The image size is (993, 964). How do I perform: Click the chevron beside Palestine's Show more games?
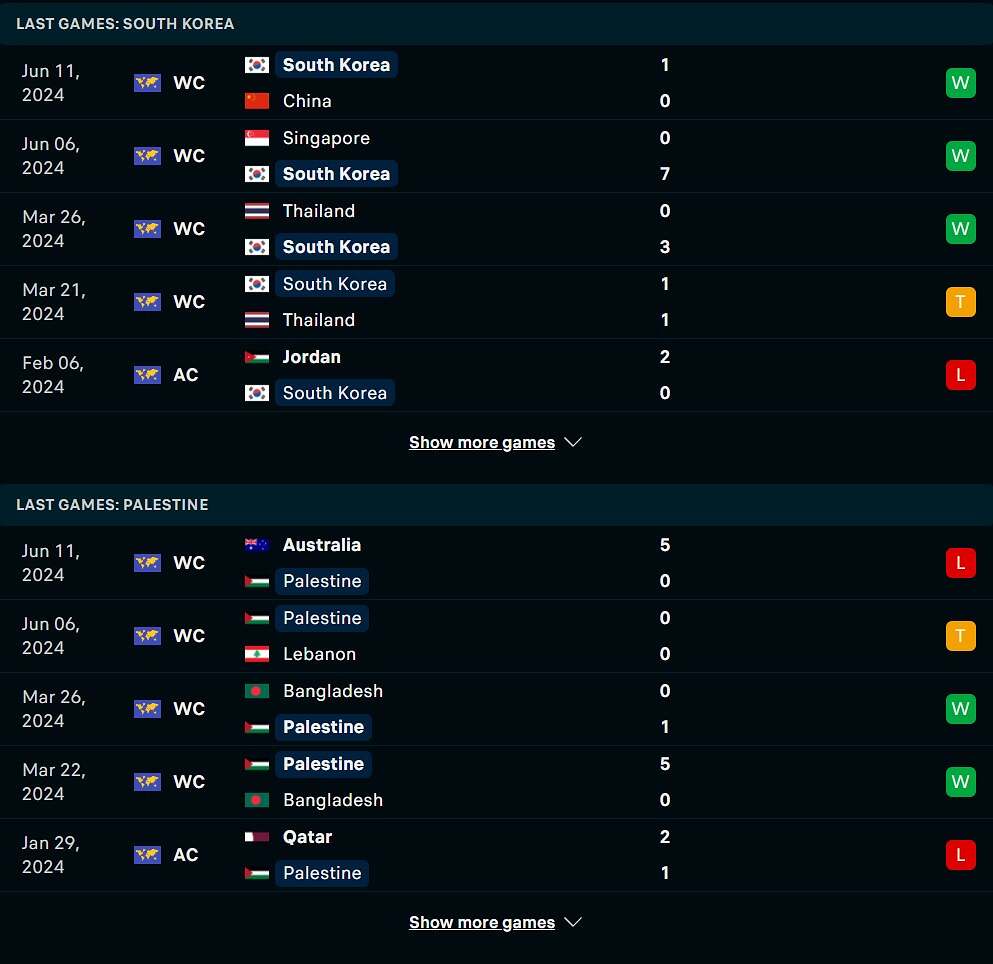pos(572,922)
